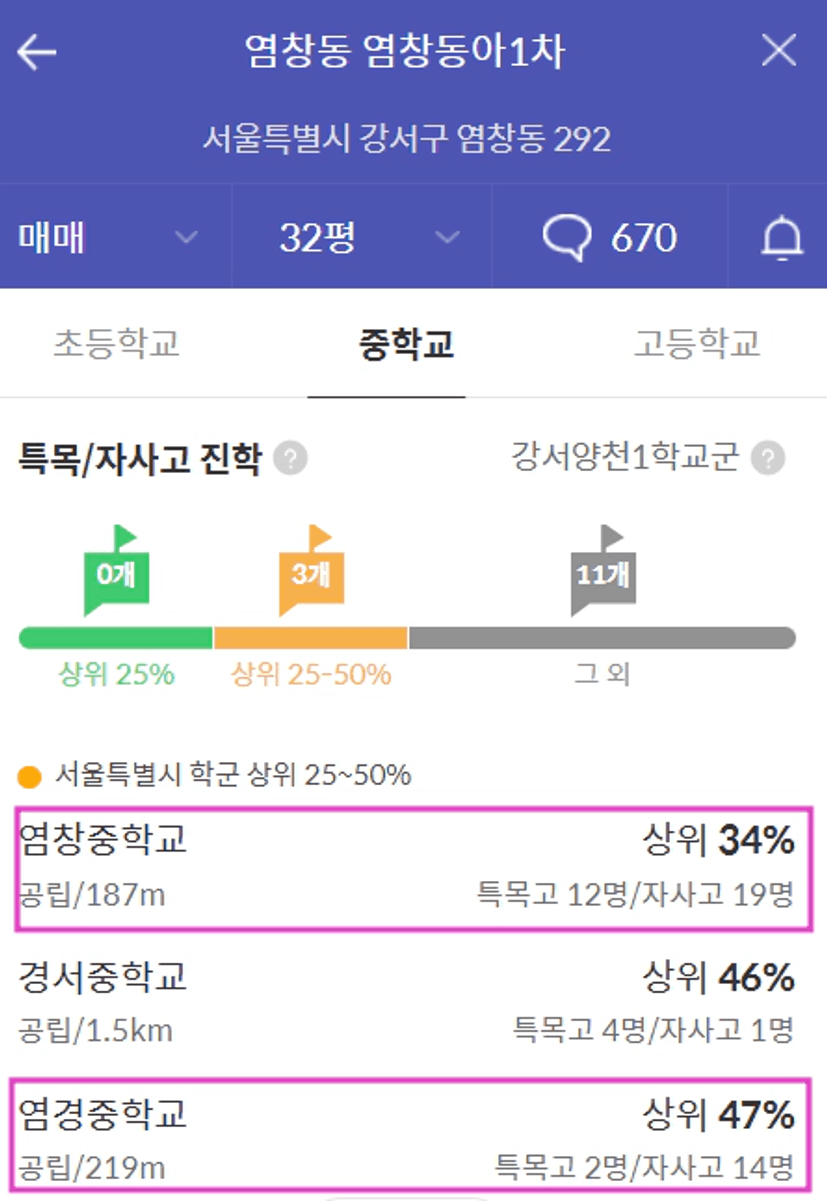Select the green 0개 flag marker
This screenshot has width=827, height=1201.
tap(116, 569)
